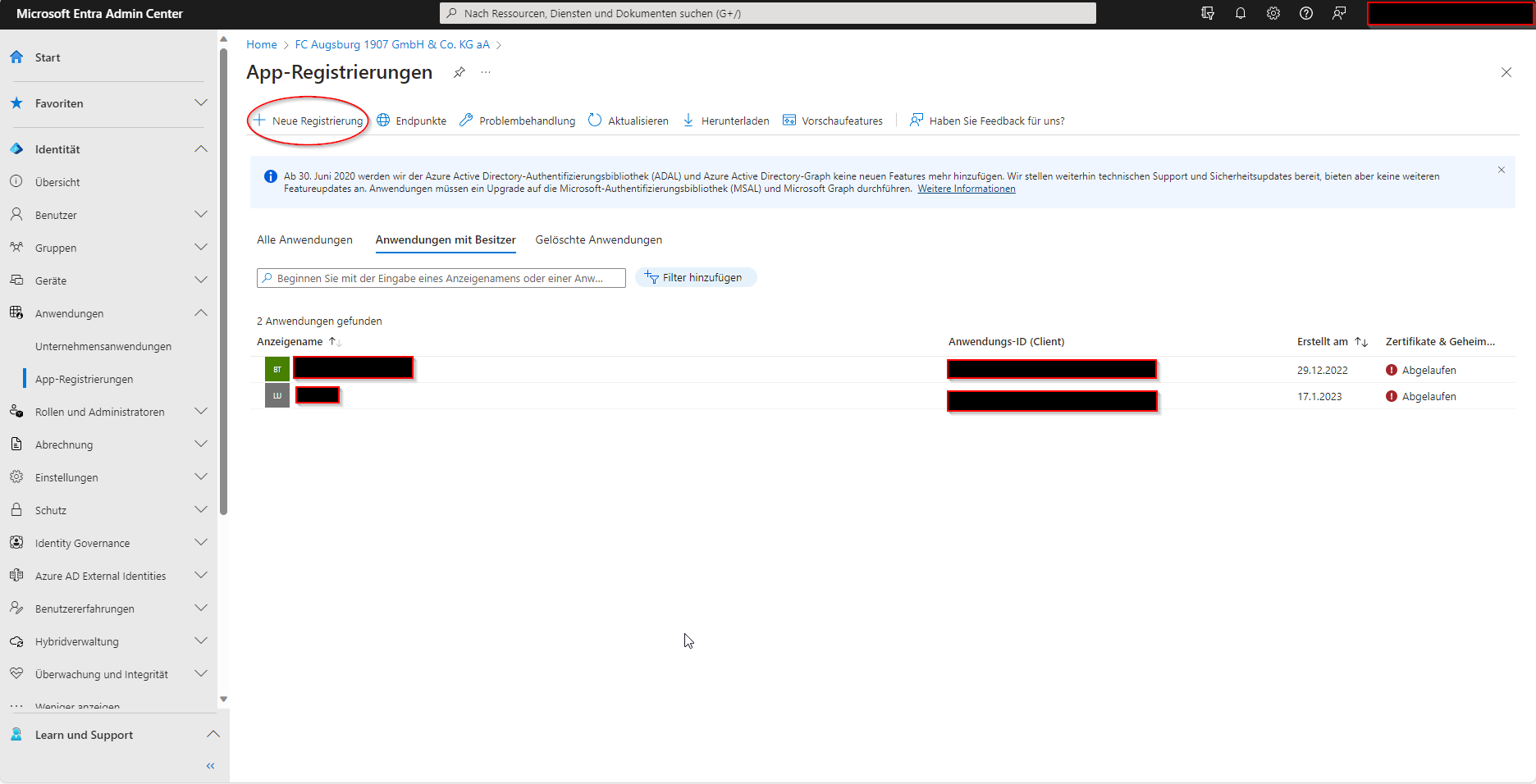Click the Anwendungen grid icon
Image resolution: width=1536 pixels, height=784 pixels.
[16, 312]
